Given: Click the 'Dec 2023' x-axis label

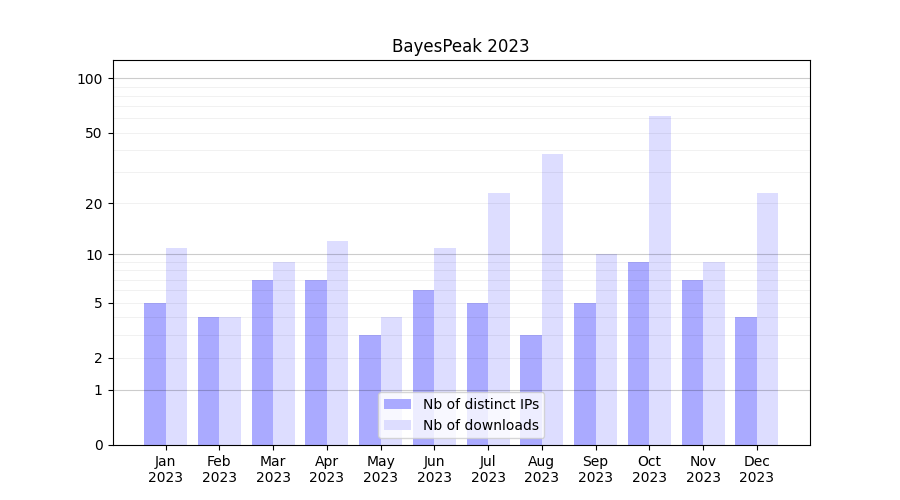Looking at the screenshot, I should tap(756, 469).
